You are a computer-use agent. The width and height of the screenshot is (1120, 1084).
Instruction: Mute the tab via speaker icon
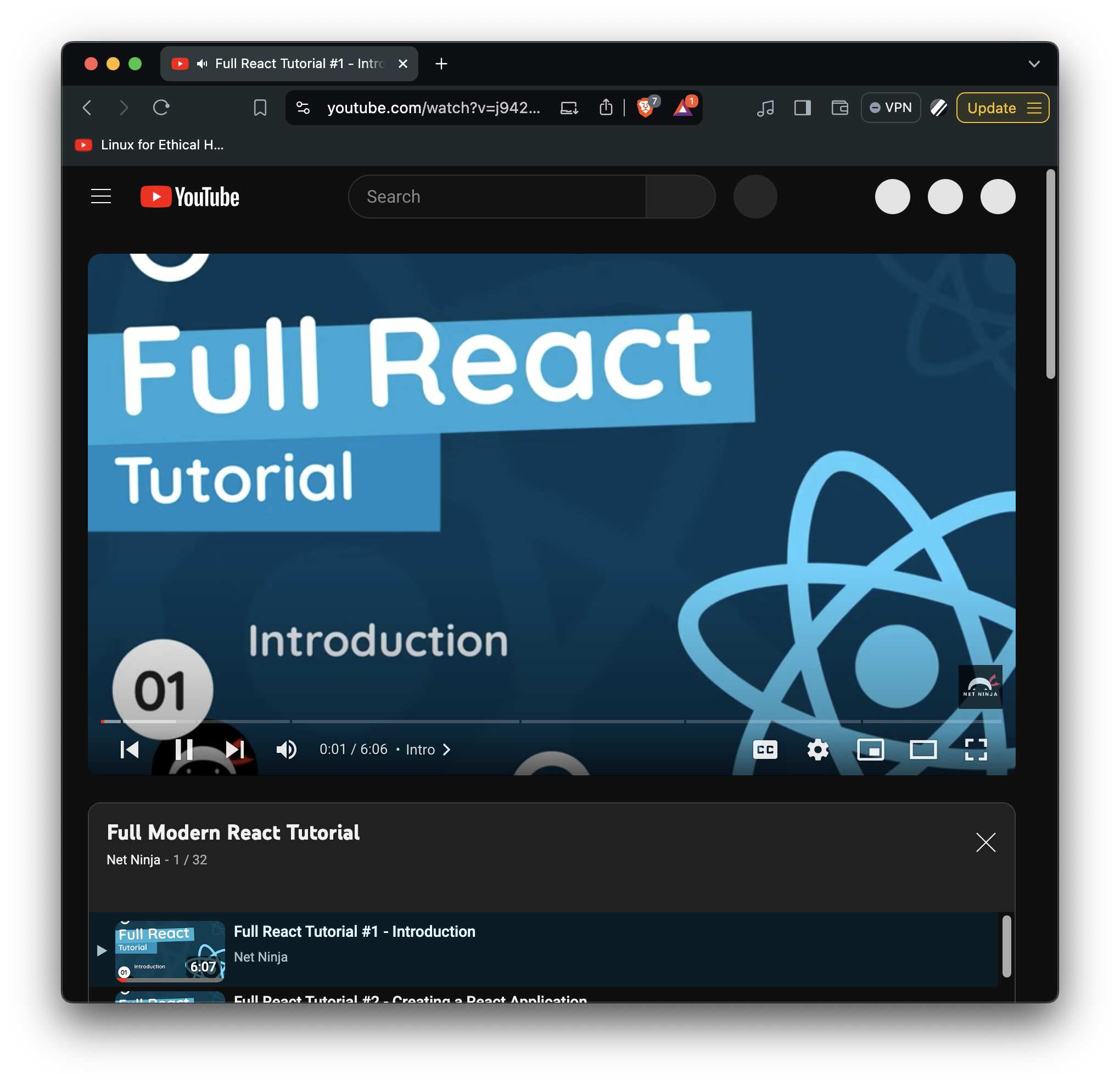click(201, 64)
